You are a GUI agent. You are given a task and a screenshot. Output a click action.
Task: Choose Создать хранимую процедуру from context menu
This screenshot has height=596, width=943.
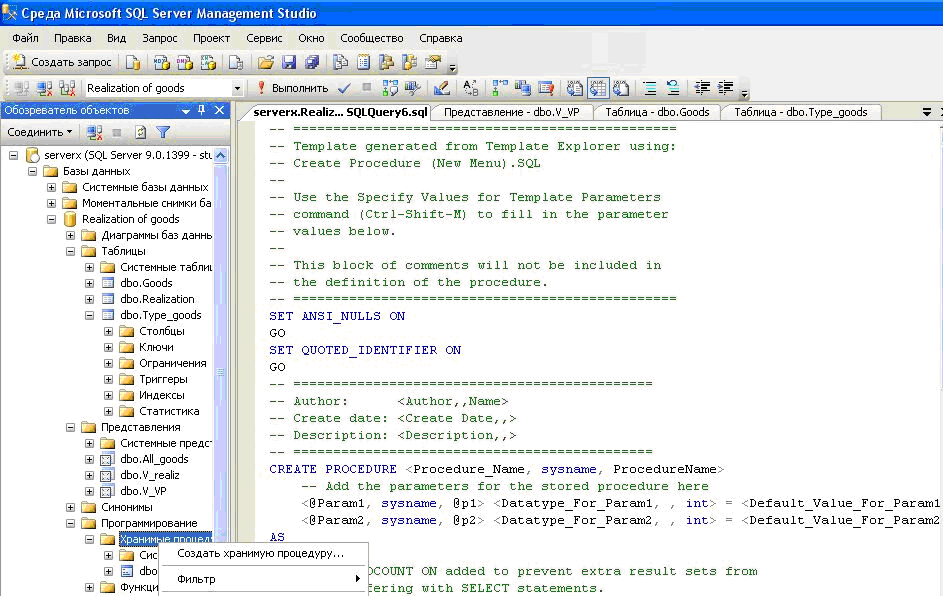(x=264, y=553)
